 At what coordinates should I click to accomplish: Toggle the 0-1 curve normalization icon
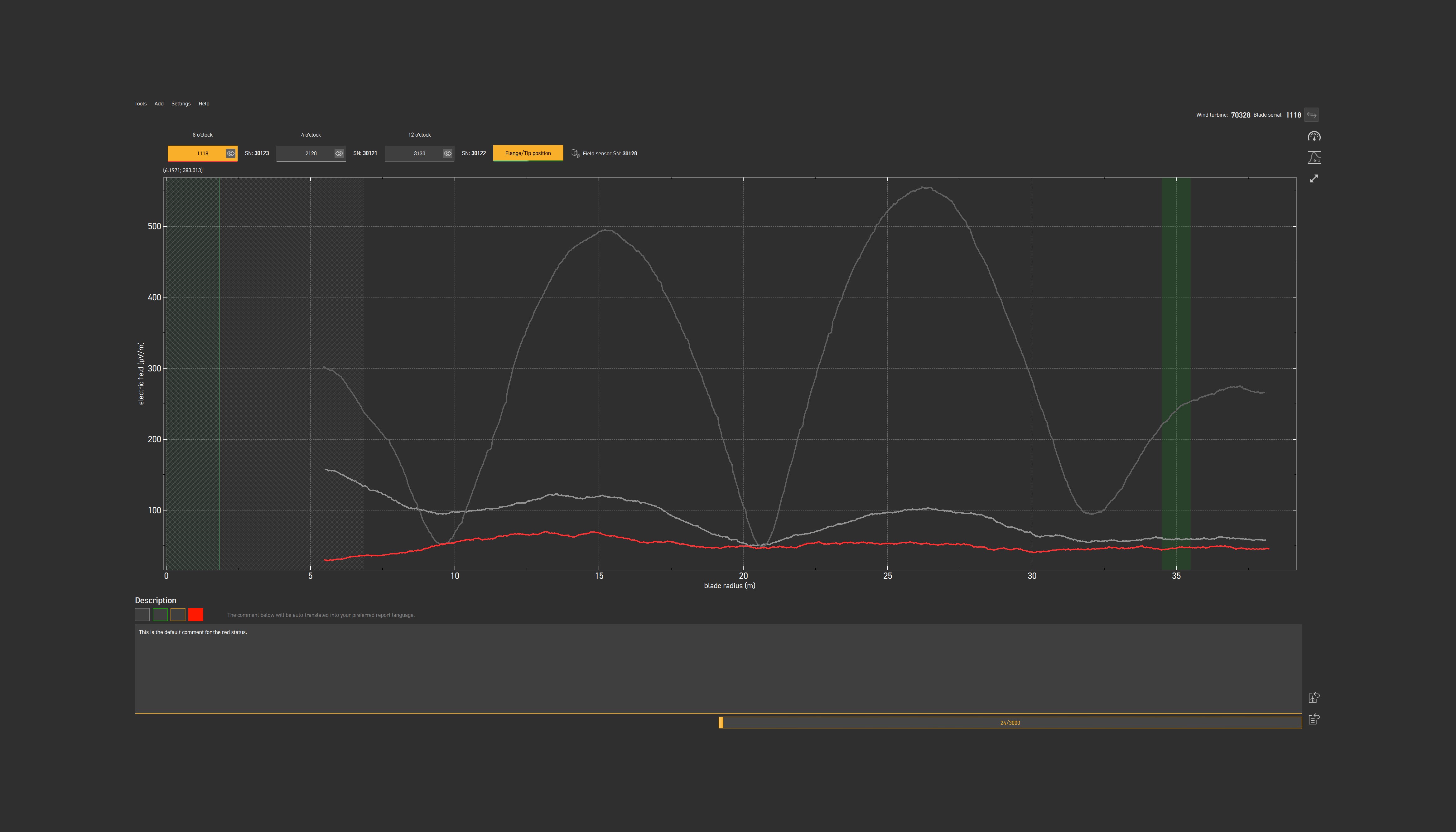point(1314,157)
